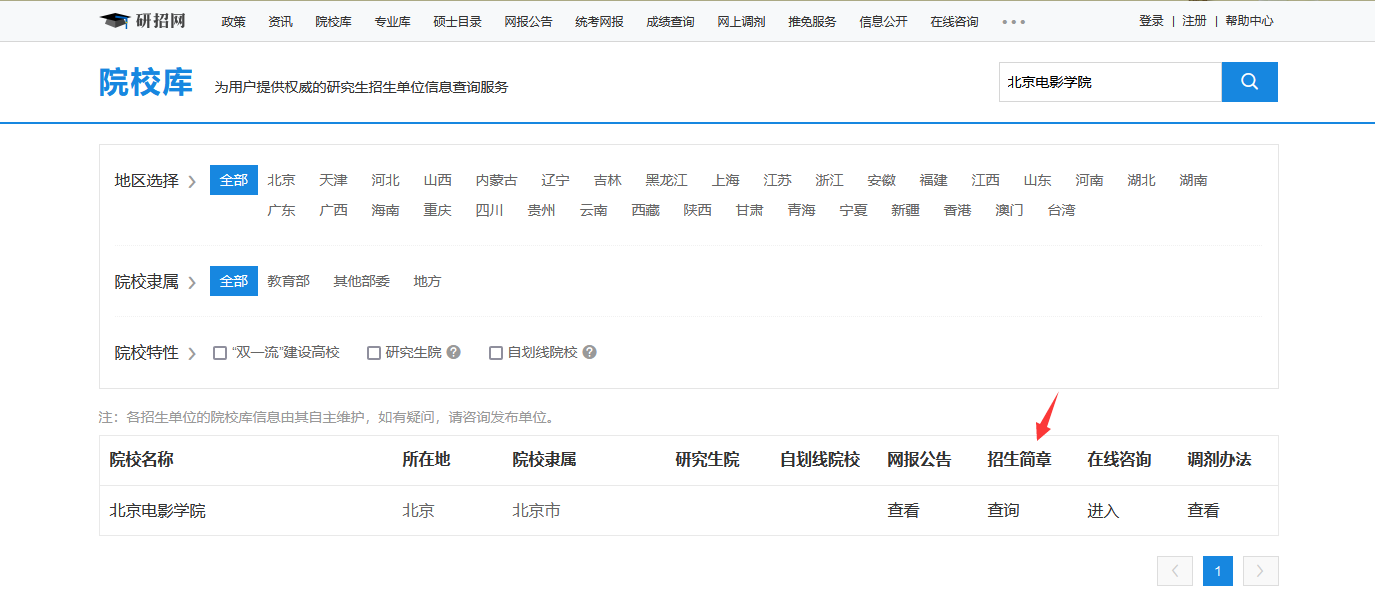
Task: Select 全部 in the 院校隶属 filter
Action: [x=234, y=281]
